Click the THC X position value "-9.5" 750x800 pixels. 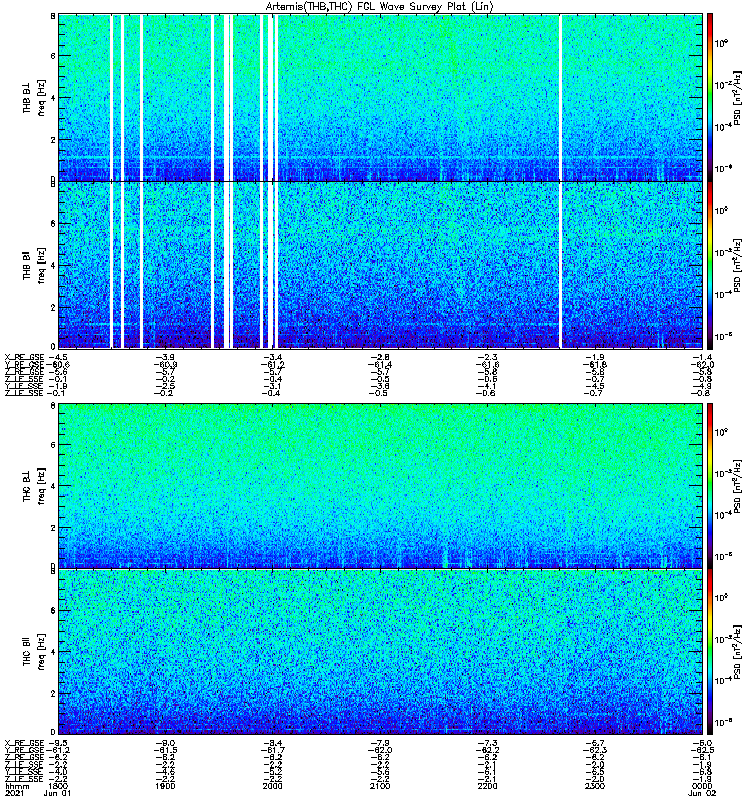[58, 743]
